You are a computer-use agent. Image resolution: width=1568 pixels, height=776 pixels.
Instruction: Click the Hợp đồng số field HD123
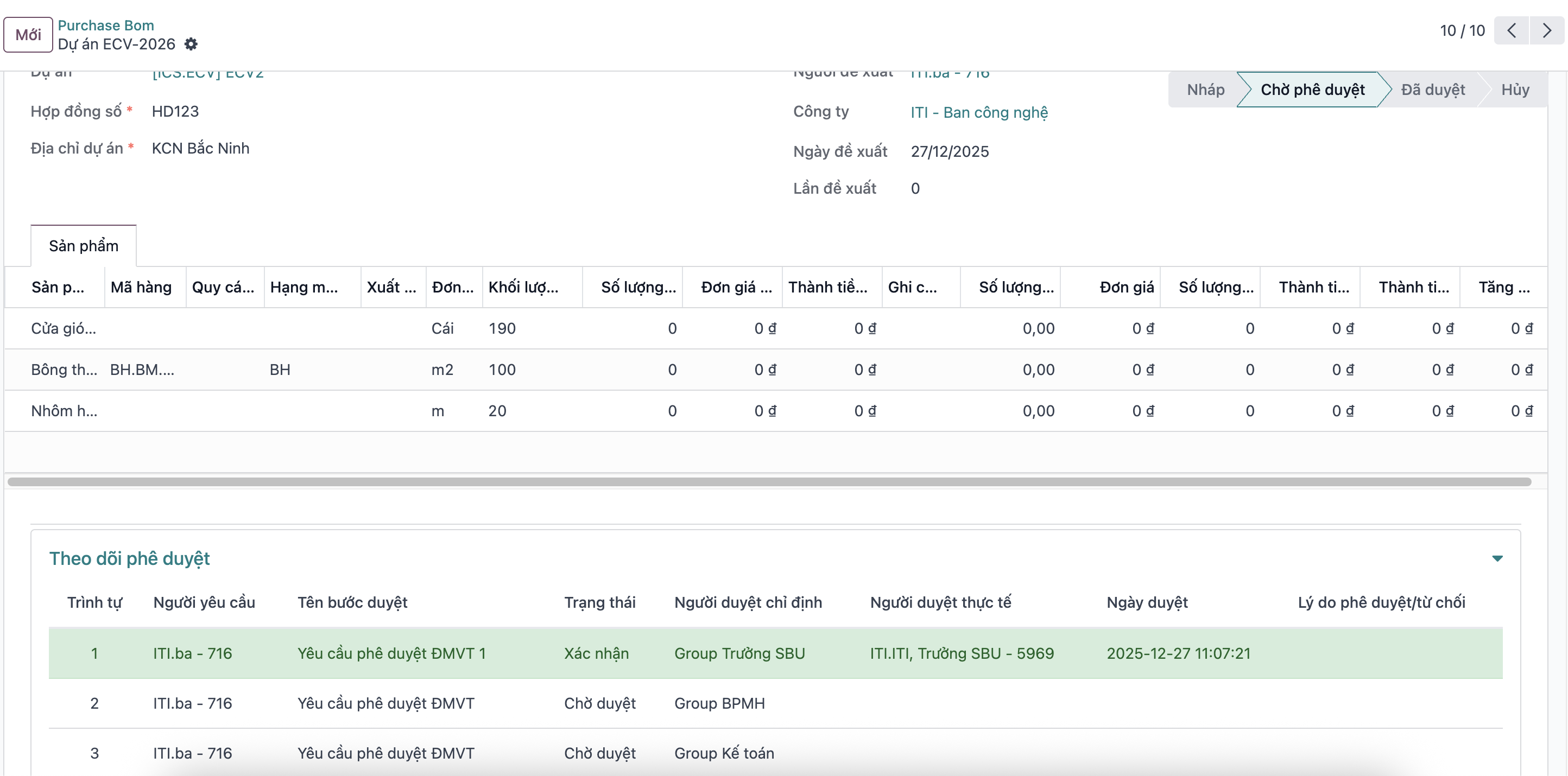point(175,111)
